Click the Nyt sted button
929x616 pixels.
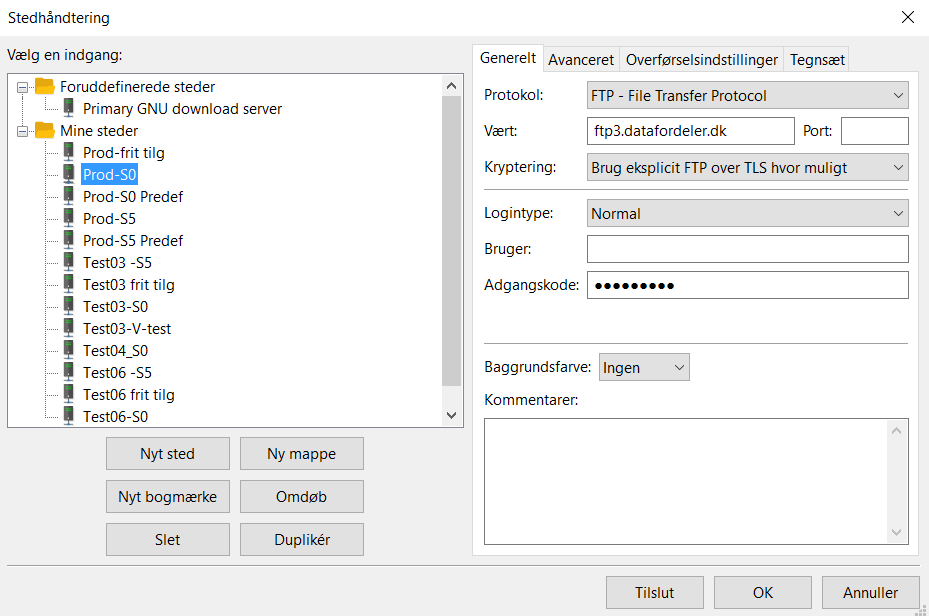tap(168, 454)
